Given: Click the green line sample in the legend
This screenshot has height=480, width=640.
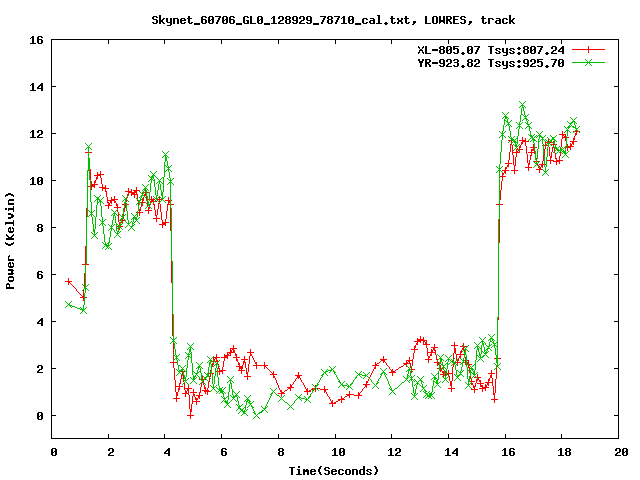Looking at the screenshot, I should (588, 62).
